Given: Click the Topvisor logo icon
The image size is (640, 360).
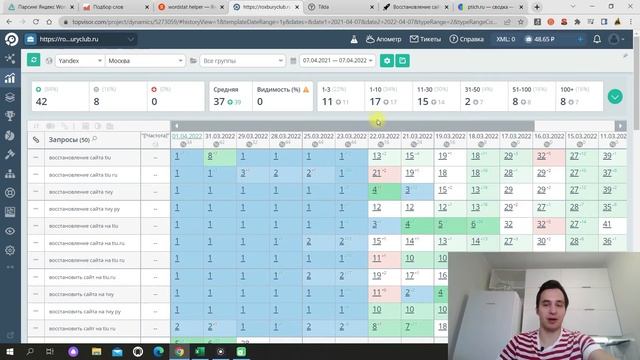Looking at the screenshot, I should (x=11, y=39).
